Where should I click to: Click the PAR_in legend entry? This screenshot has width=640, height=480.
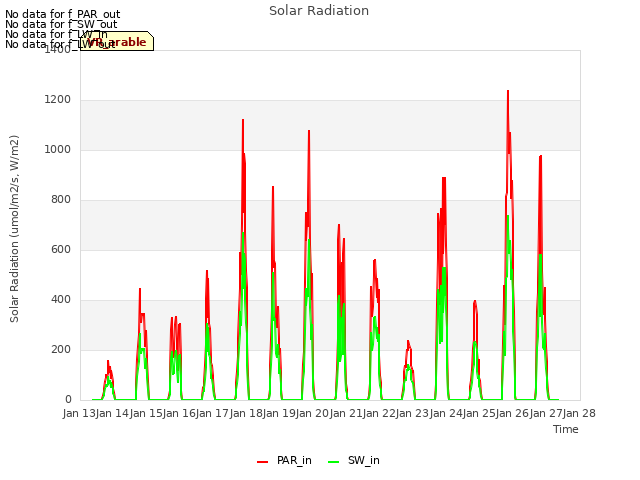[284, 460]
